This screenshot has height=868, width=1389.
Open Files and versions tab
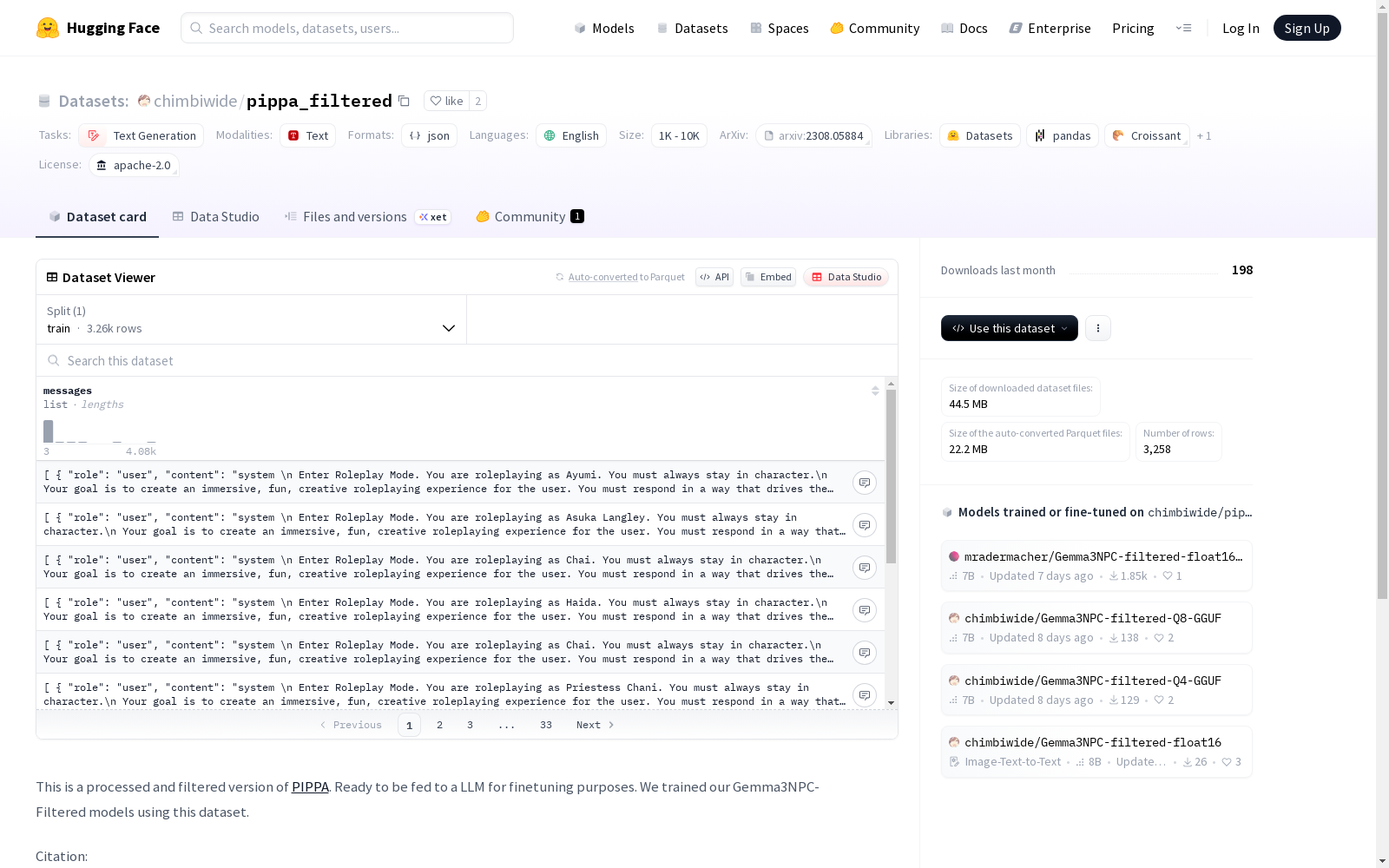point(367,217)
